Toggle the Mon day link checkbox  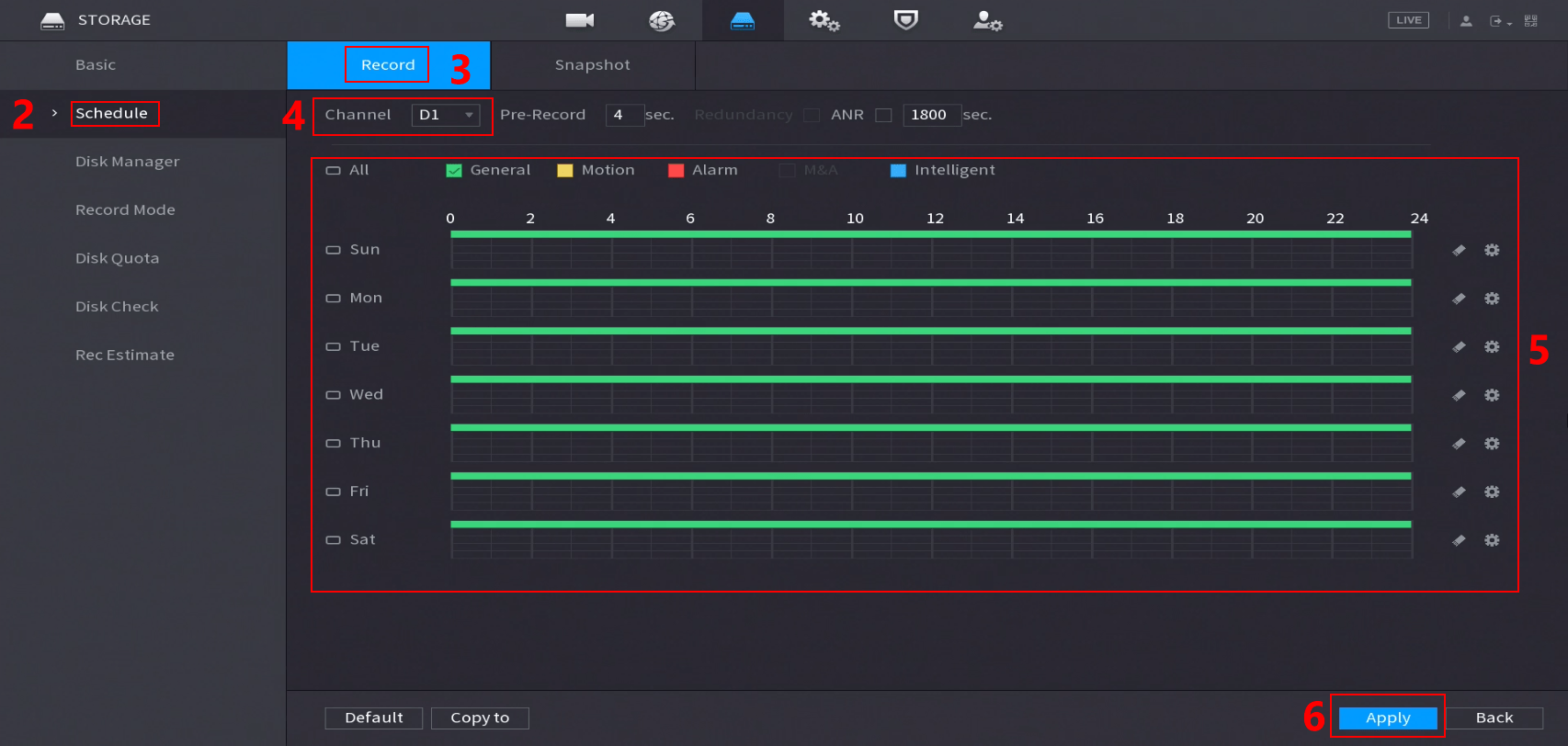tap(333, 299)
